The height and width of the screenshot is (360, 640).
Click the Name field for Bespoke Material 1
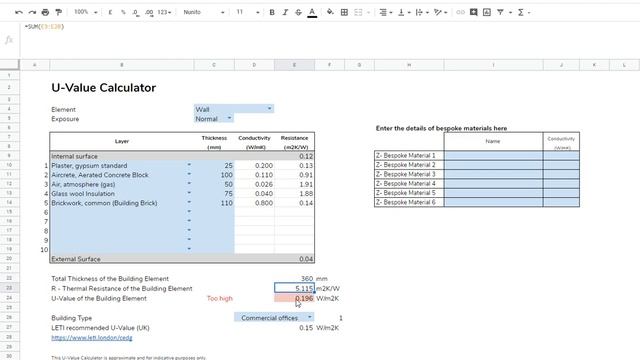(493, 156)
